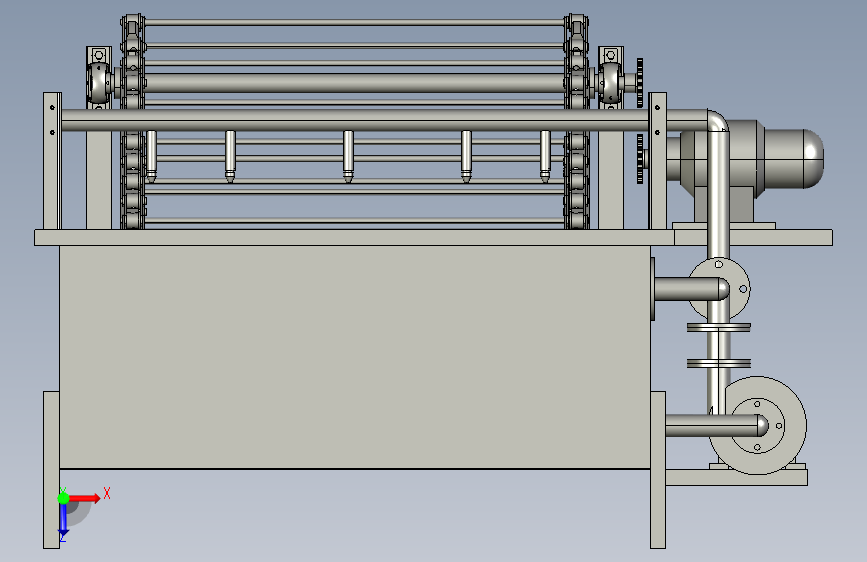Select the left upright pipe support post
The height and width of the screenshot is (562, 867).
[x=53, y=161]
